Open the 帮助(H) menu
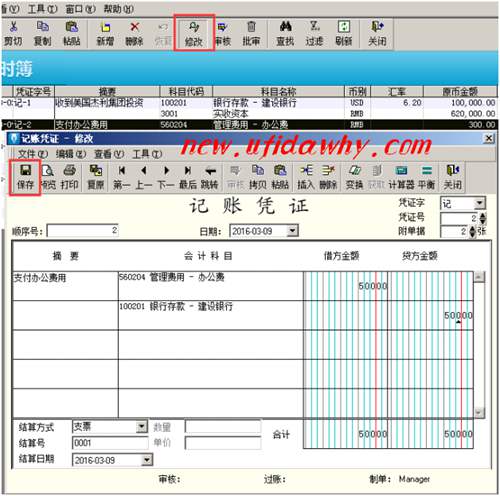500x496 pixels. [x=119, y=9]
